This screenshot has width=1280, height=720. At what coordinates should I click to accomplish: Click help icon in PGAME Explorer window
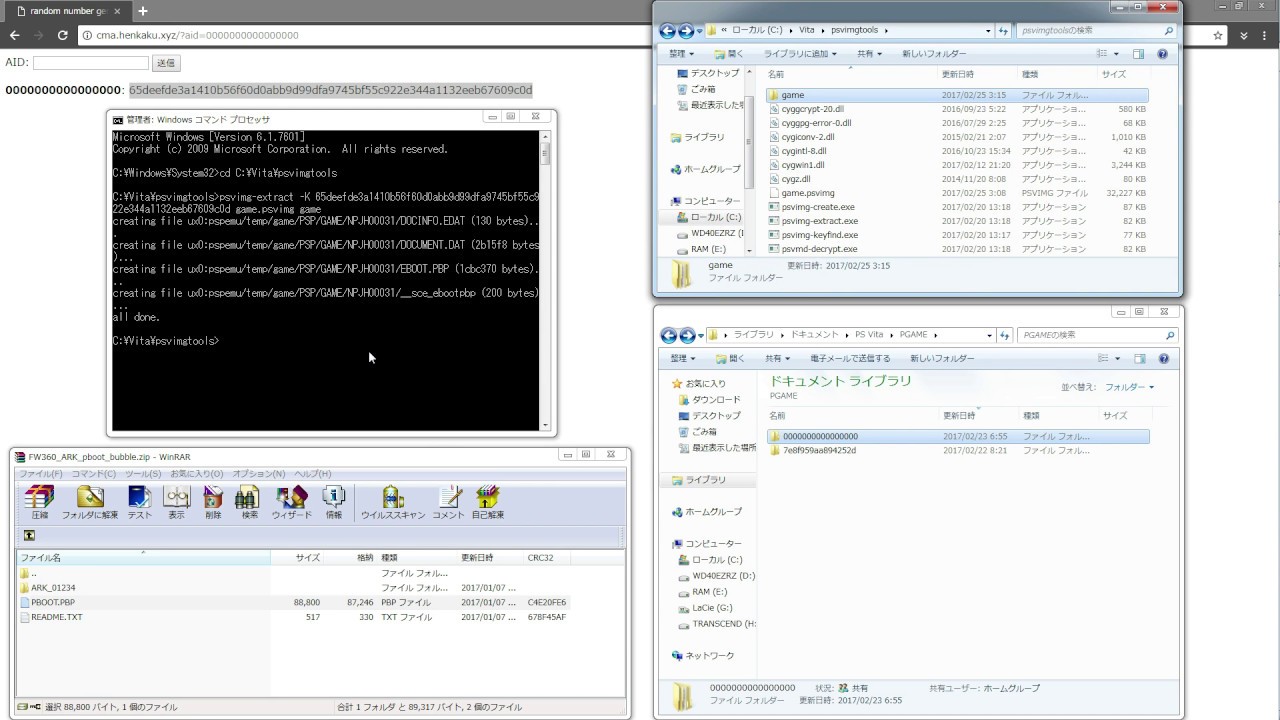click(x=1163, y=358)
